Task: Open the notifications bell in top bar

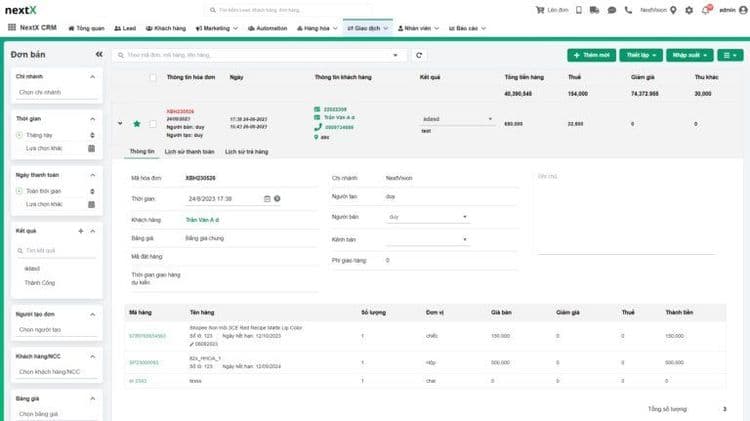Action: pos(707,10)
